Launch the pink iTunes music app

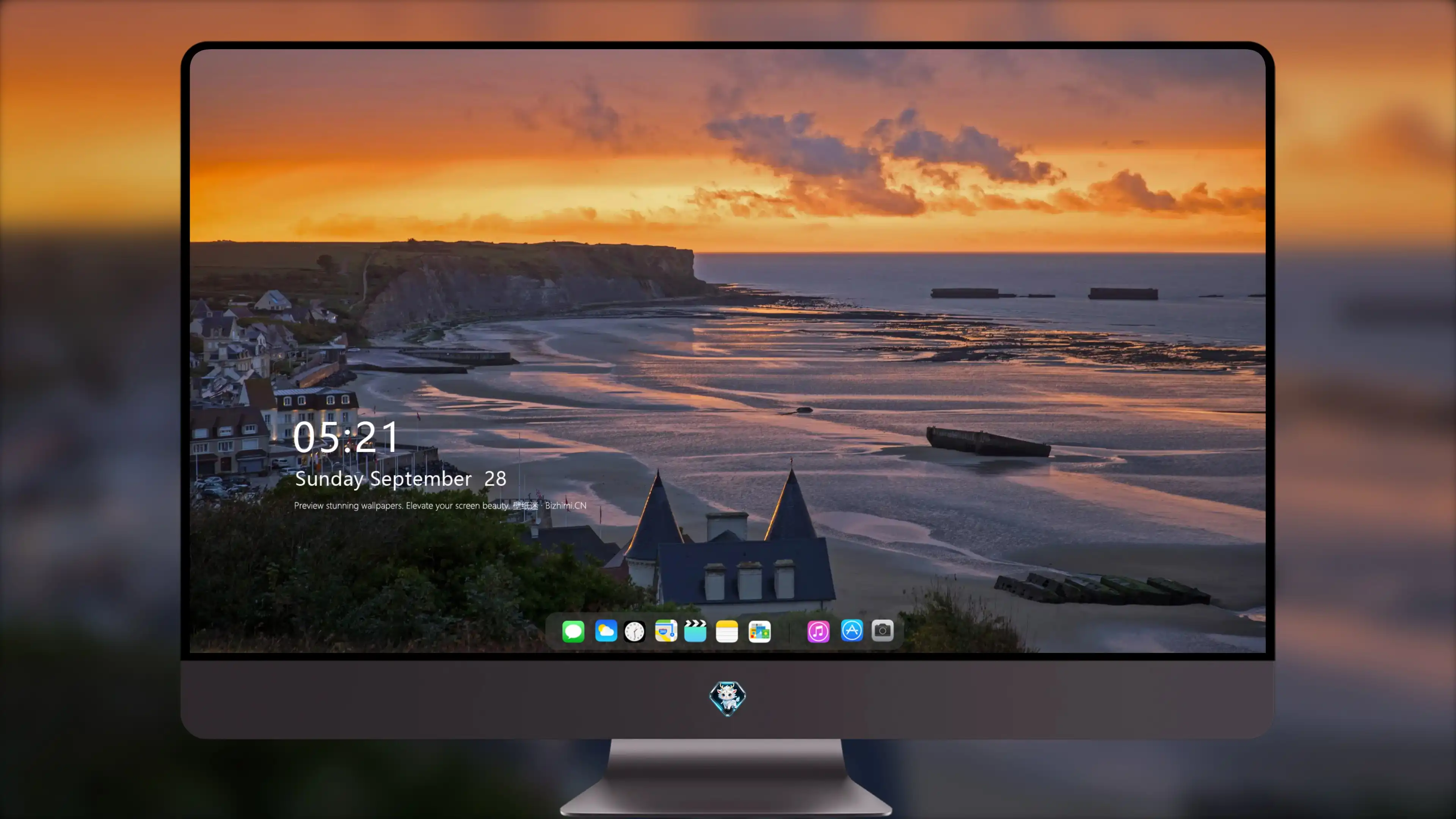(x=819, y=631)
